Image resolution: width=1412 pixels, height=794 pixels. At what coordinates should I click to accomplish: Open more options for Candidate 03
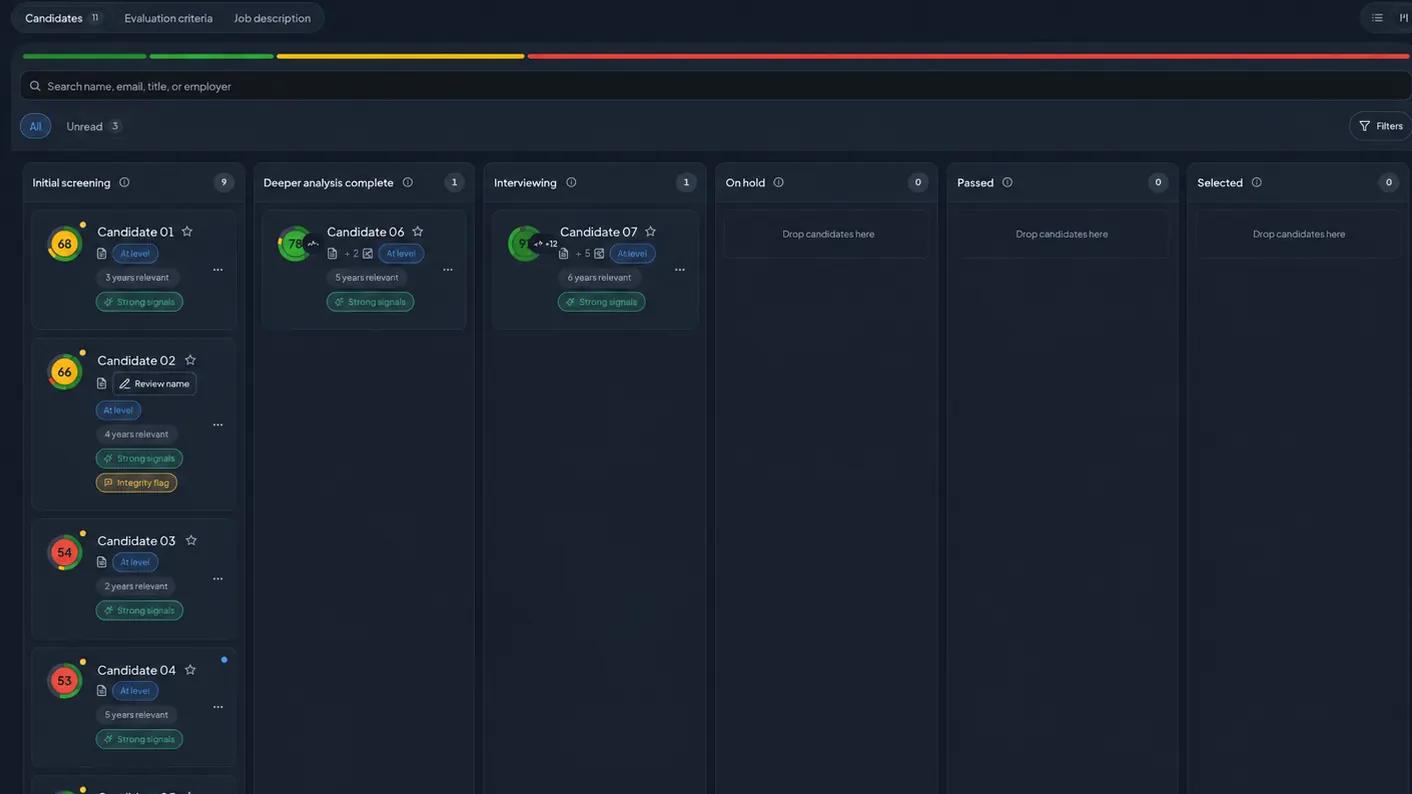(218, 578)
